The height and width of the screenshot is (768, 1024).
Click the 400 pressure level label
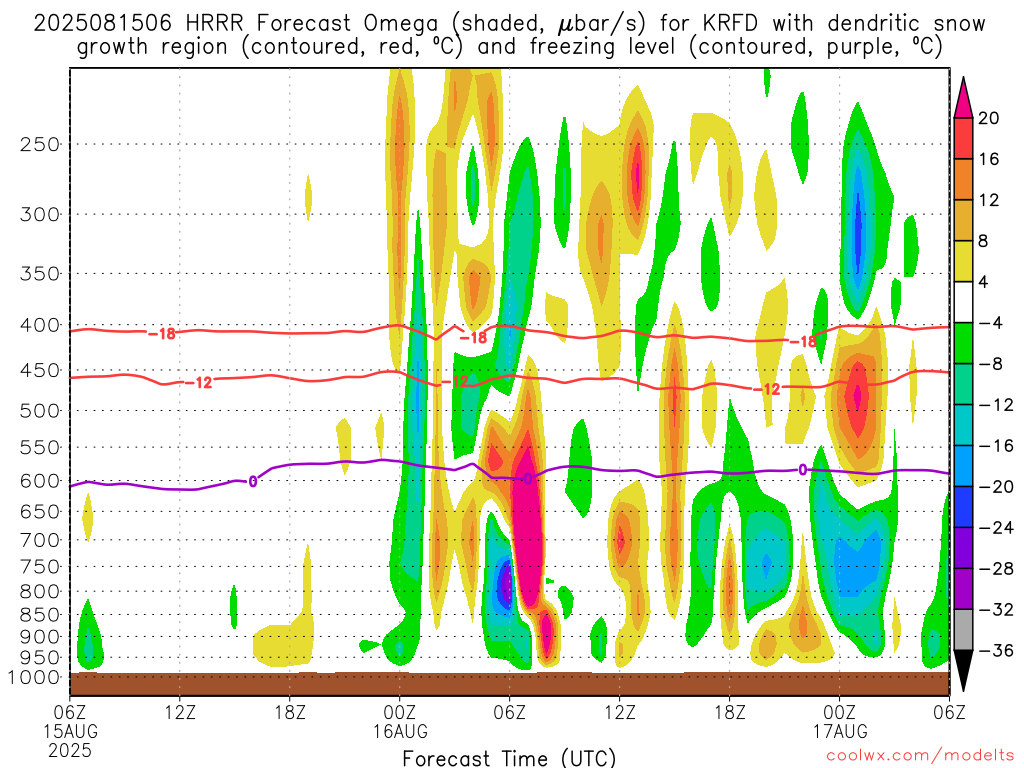point(40,325)
